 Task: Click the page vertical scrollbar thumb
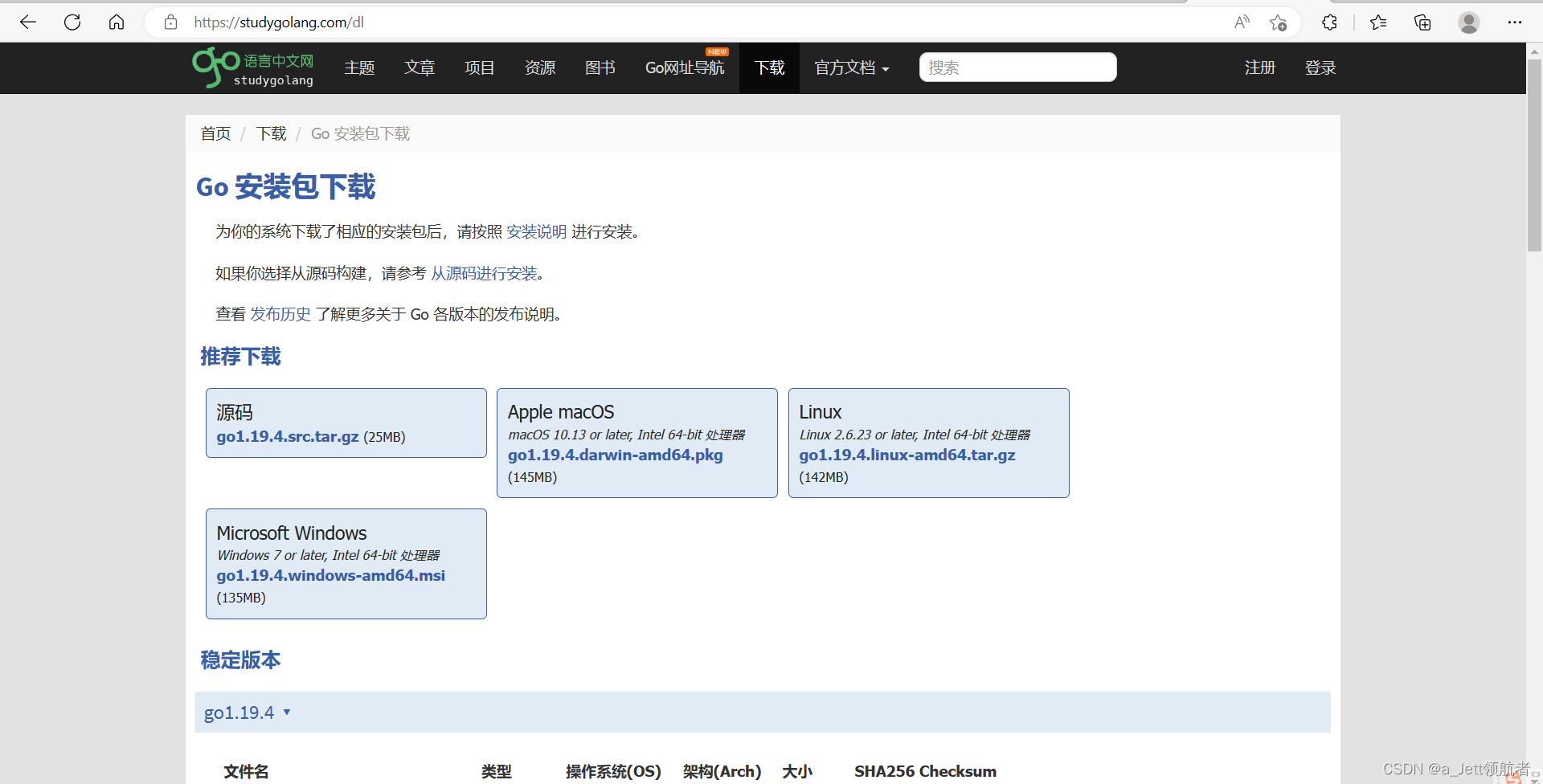(1534, 156)
